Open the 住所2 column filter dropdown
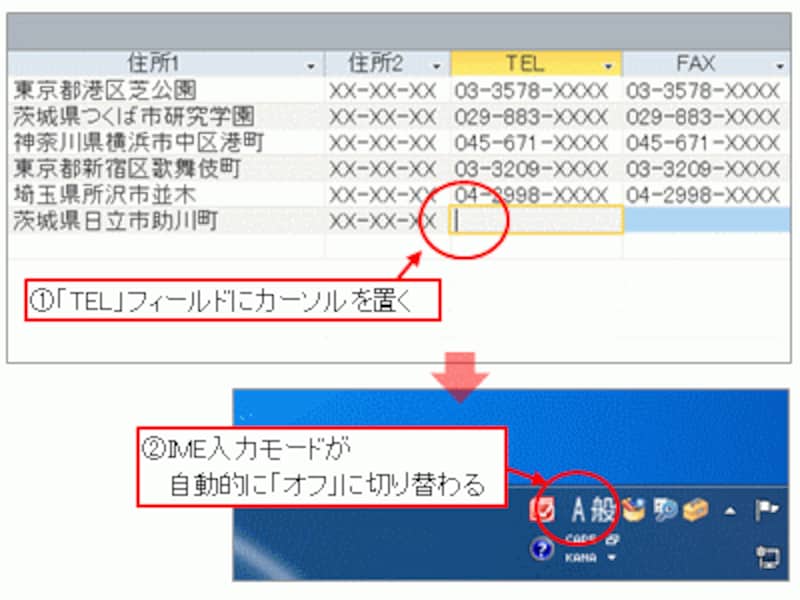 click(x=436, y=66)
